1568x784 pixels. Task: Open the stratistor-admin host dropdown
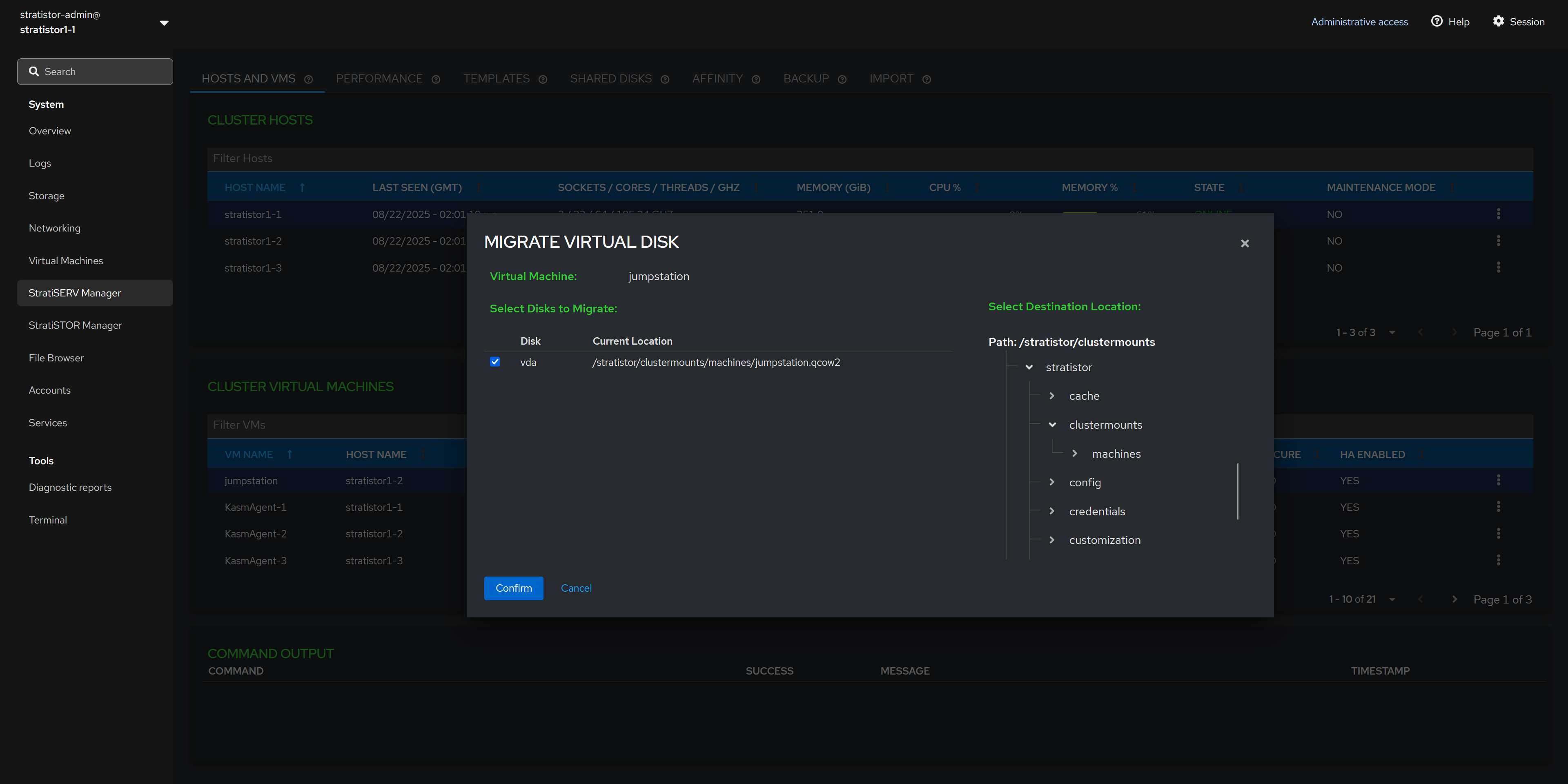(164, 22)
